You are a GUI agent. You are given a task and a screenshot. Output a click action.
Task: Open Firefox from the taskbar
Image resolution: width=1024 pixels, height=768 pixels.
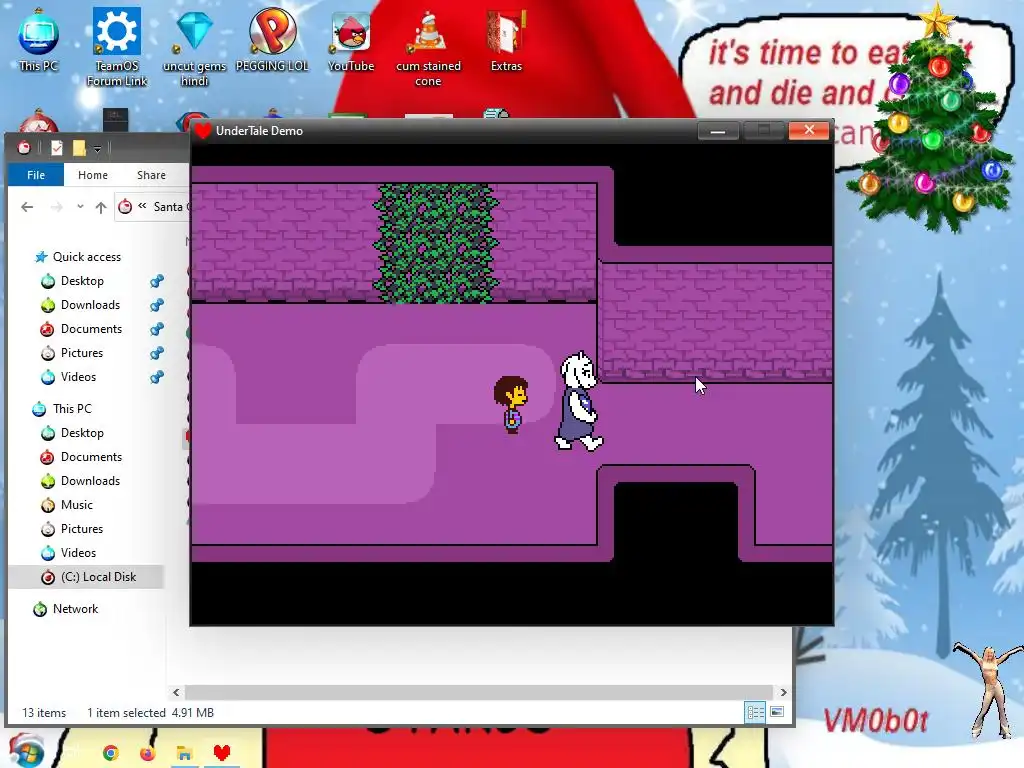(148, 753)
